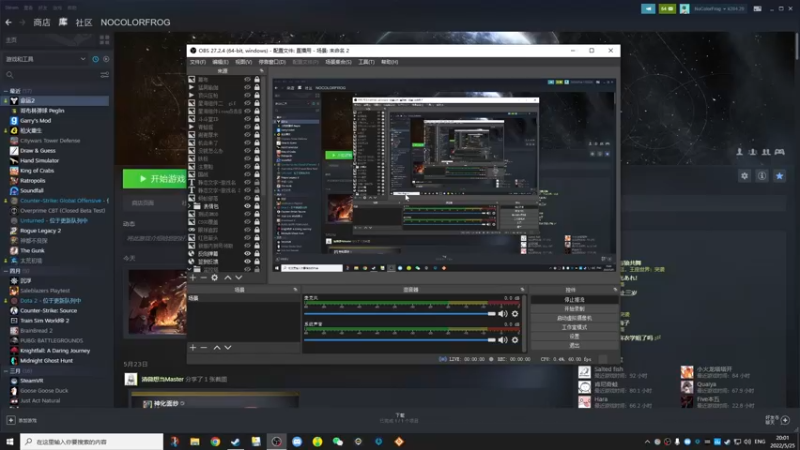Open OBS 场景集合(S) menu

(338, 62)
